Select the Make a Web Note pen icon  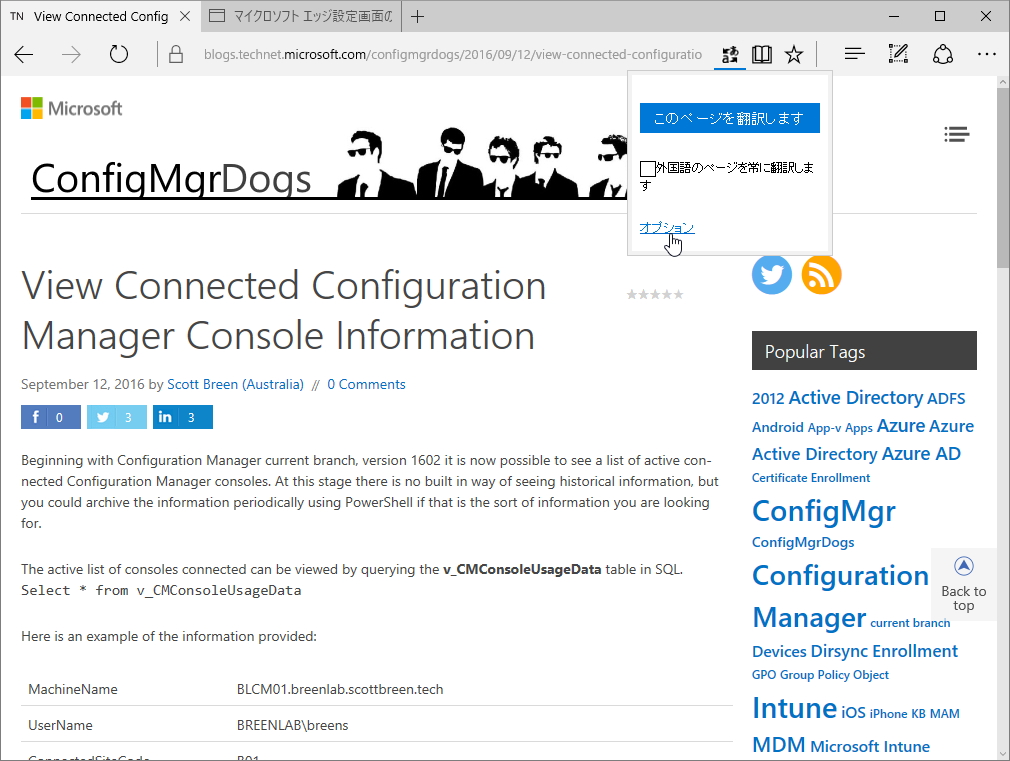897,54
